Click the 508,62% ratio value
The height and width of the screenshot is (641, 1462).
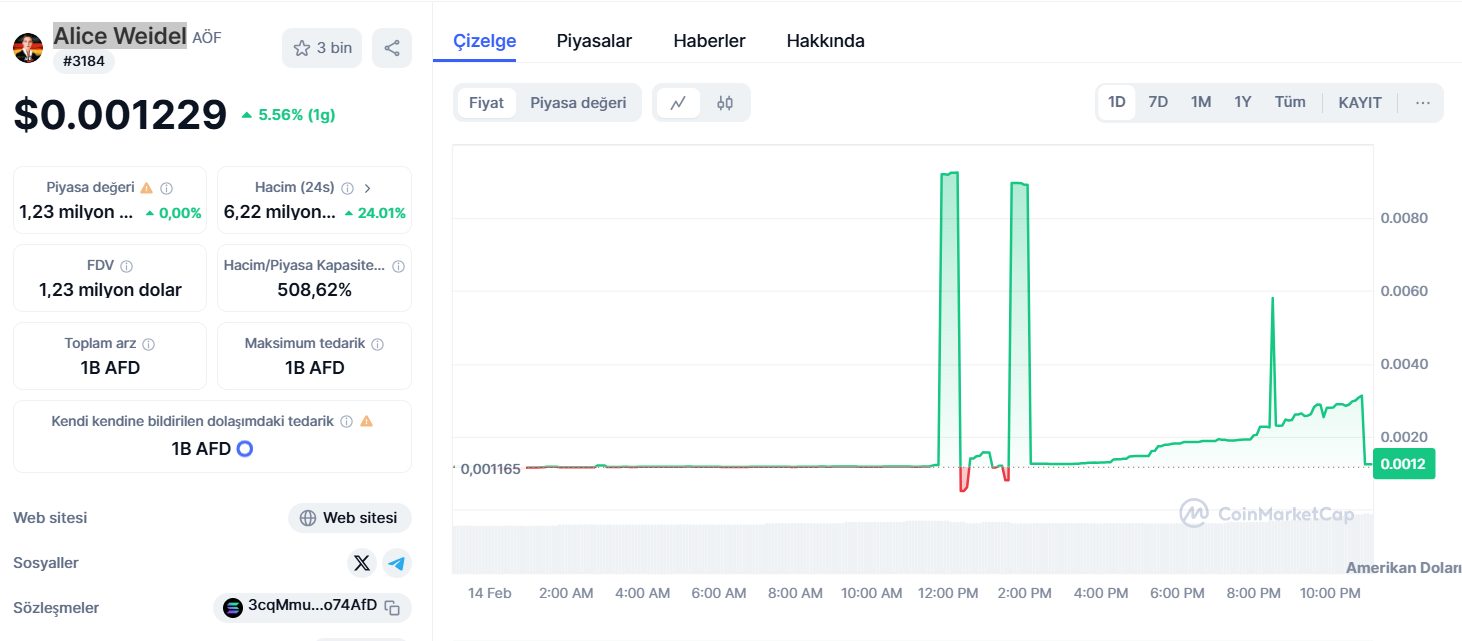314,290
